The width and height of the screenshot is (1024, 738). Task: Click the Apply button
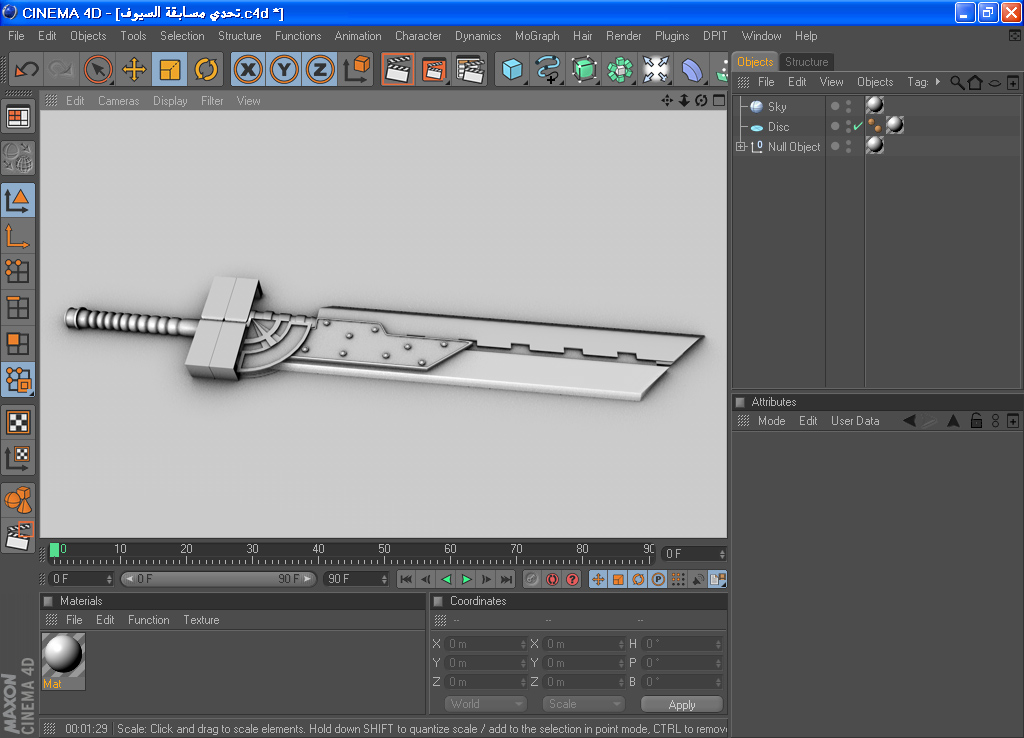click(x=682, y=705)
